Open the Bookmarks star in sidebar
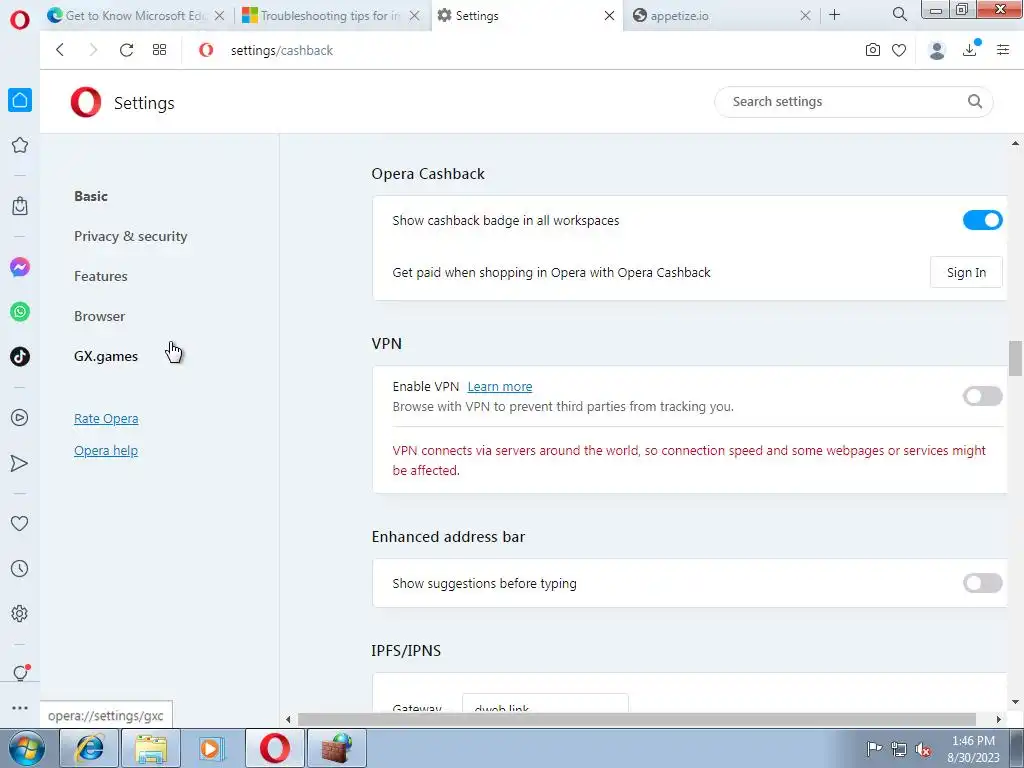This screenshot has height=768, width=1024. pos(20,145)
